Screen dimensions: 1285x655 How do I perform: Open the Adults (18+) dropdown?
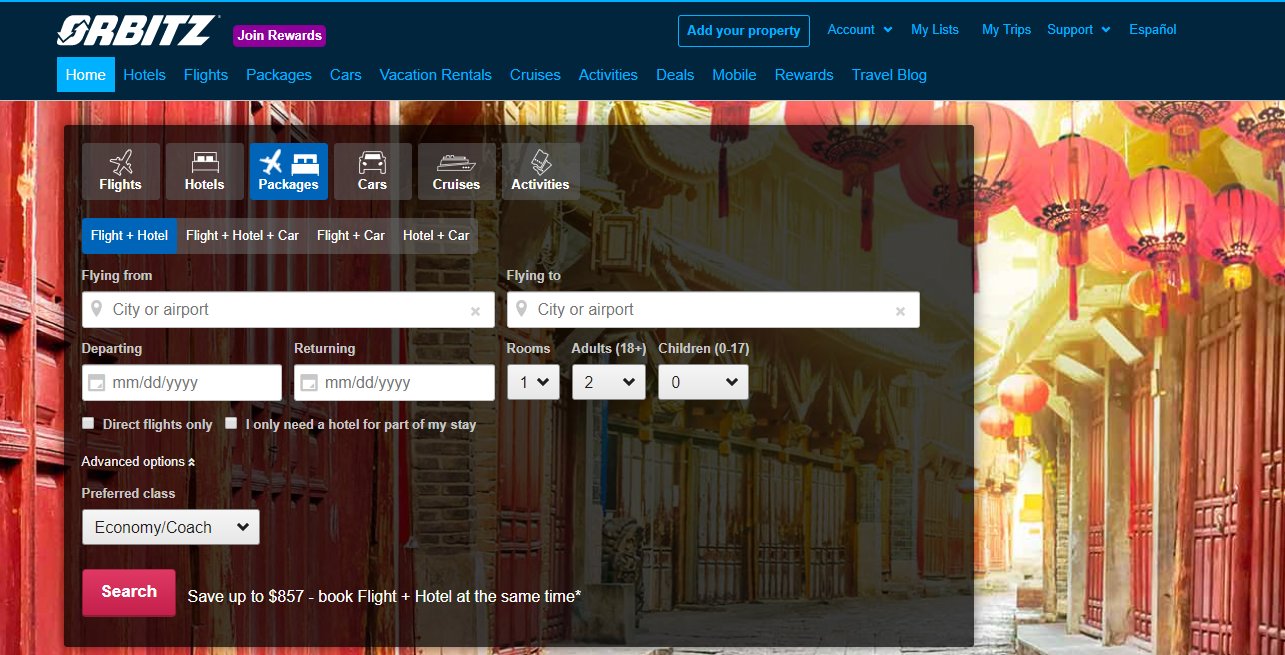pyautogui.click(x=608, y=381)
